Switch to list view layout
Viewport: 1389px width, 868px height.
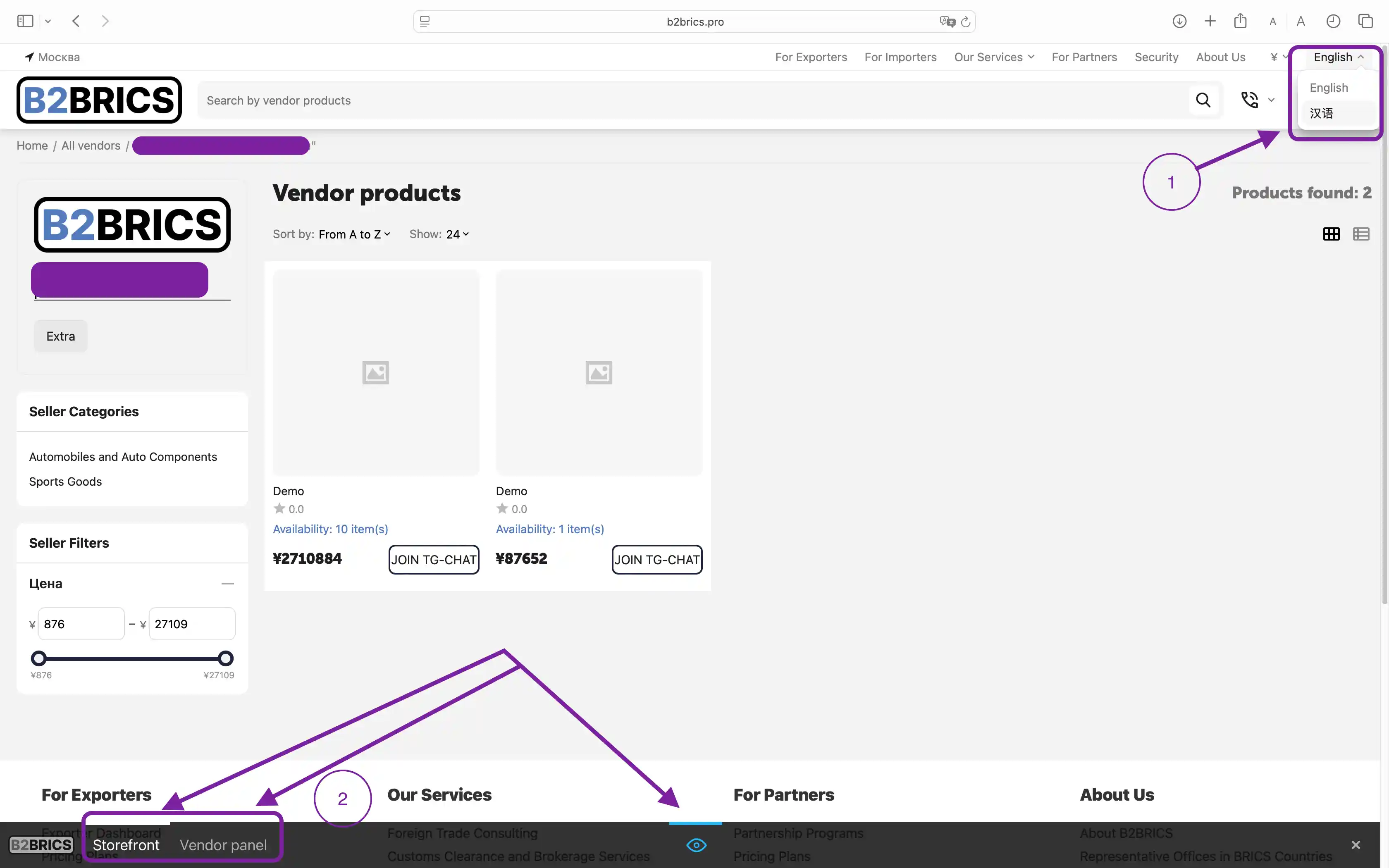(1361, 234)
